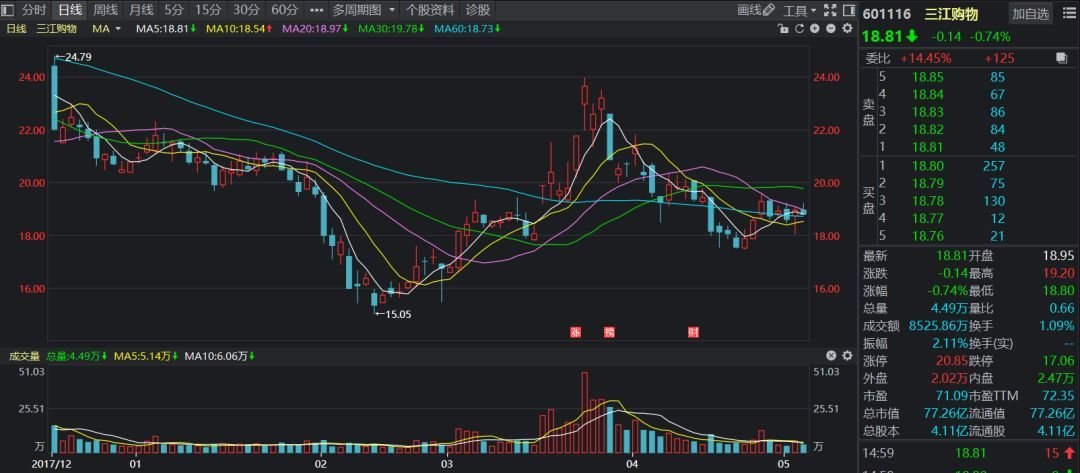Select sell level 5 price 18.85
Image resolution: width=1080 pixels, height=473 pixels.
[928, 77]
